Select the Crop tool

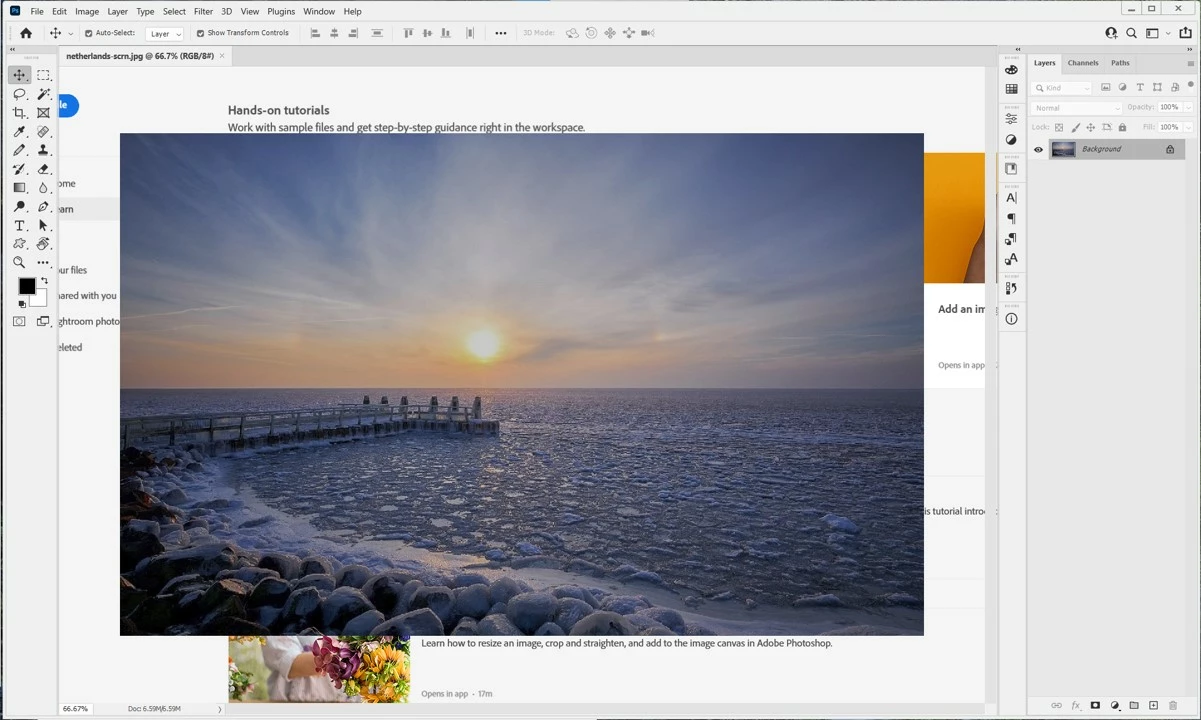coord(19,113)
